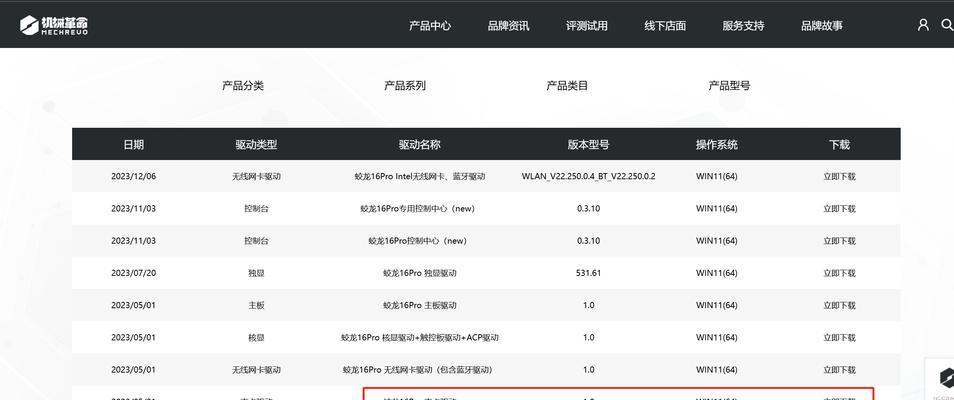Download 无线网卡驱动（包含蓝牙驱动）
This screenshot has height=400, width=954.
tap(839, 370)
